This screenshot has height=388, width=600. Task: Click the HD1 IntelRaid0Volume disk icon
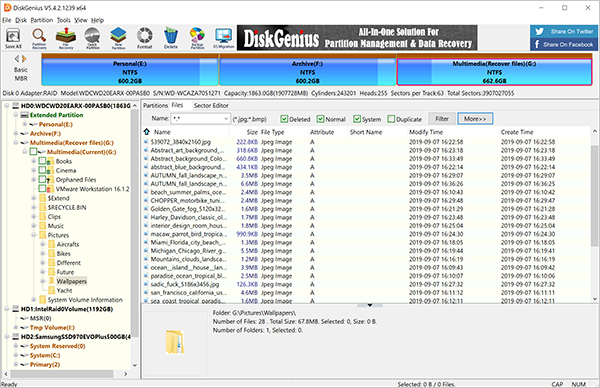pyautogui.click(x=16, y=309)
